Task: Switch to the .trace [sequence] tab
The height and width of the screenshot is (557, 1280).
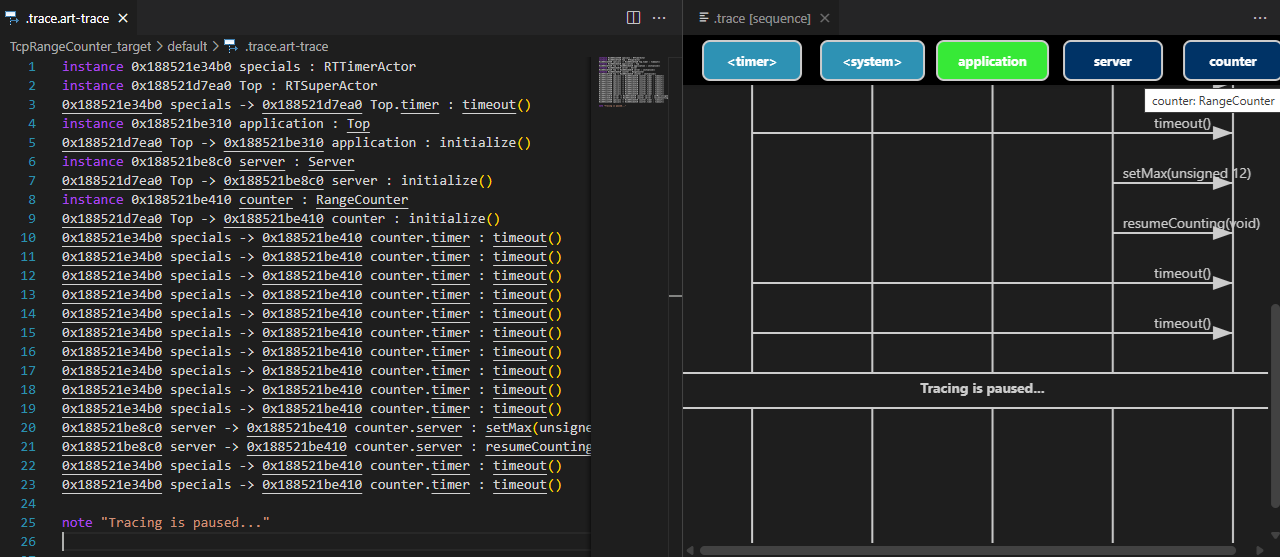Action: [x=763, y=18]
